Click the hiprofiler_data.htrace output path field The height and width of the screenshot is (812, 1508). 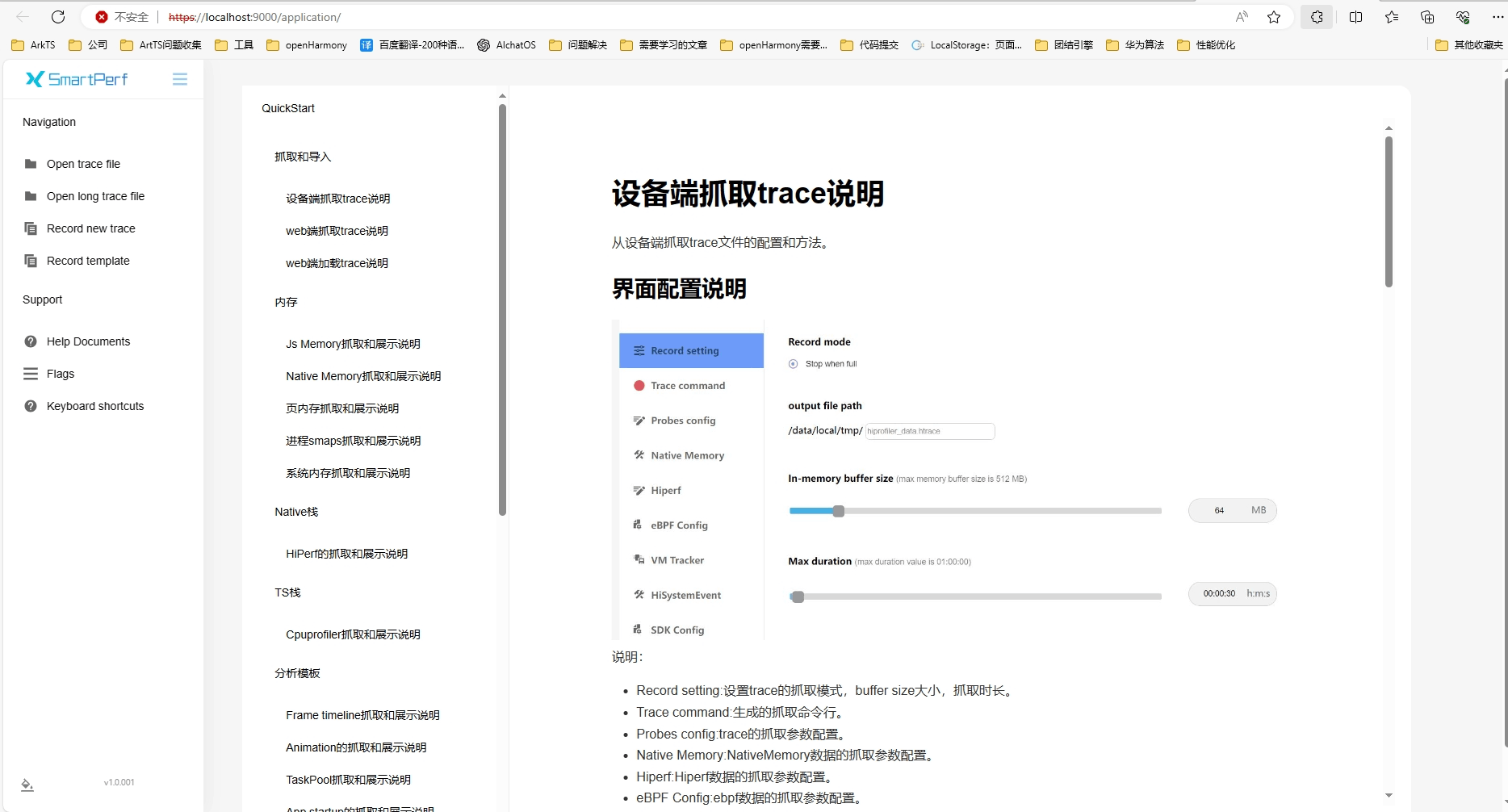(x=929, y=431)
